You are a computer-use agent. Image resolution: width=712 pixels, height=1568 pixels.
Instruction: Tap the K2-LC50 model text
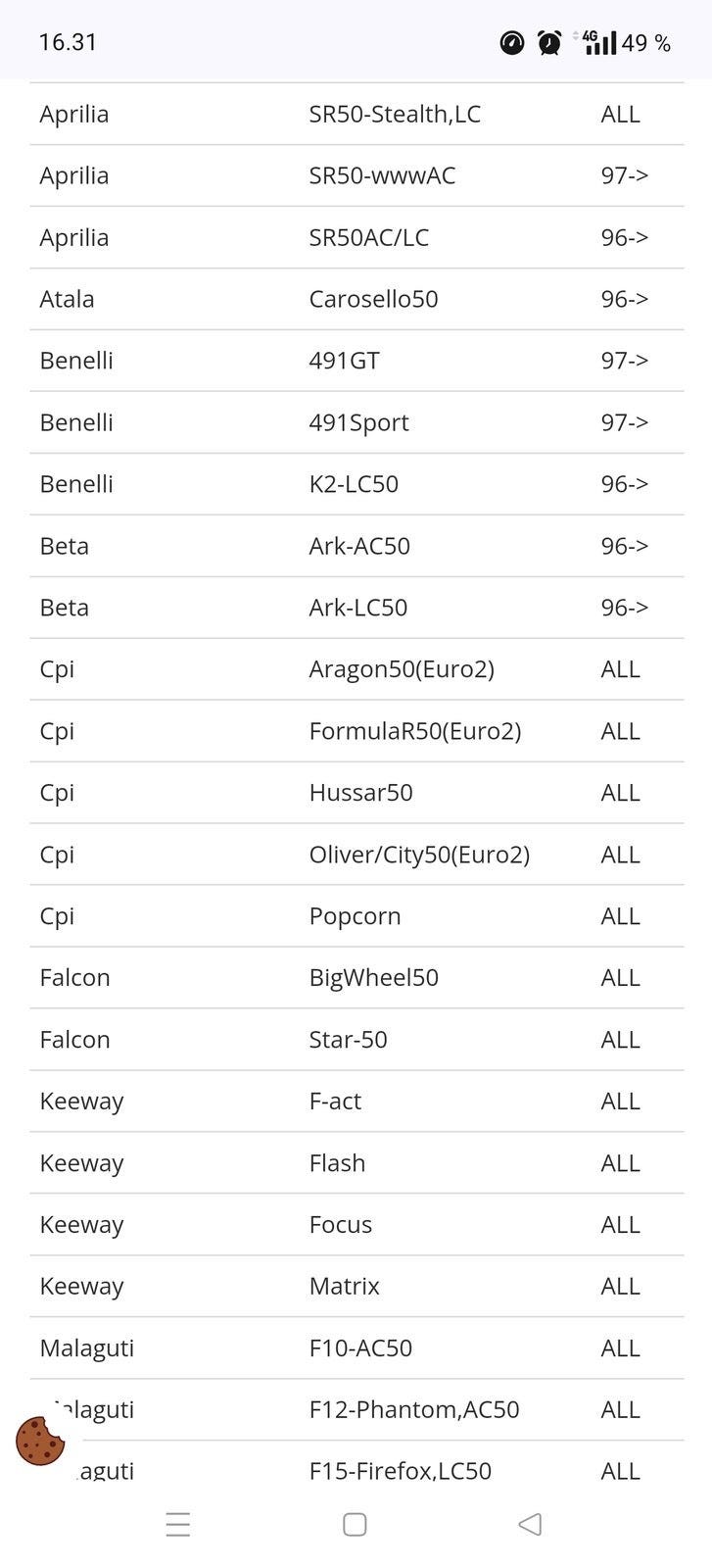coord(354,484)
